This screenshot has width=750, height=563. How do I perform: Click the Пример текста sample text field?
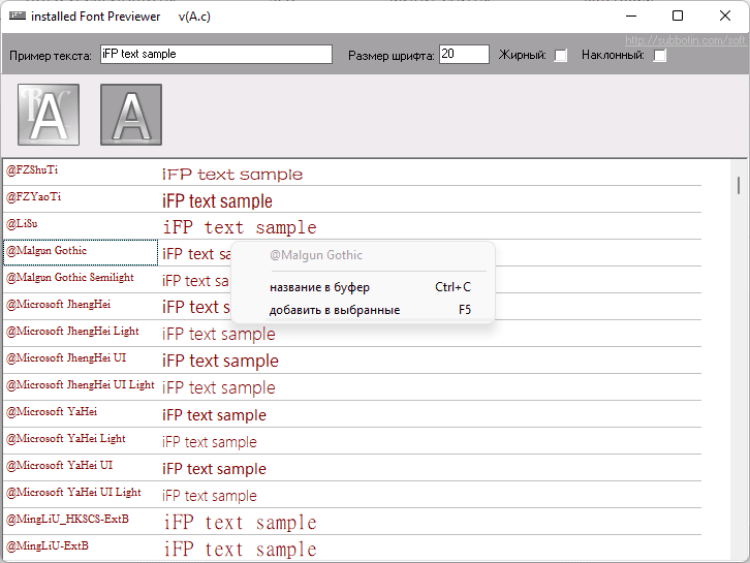(215, 54)
